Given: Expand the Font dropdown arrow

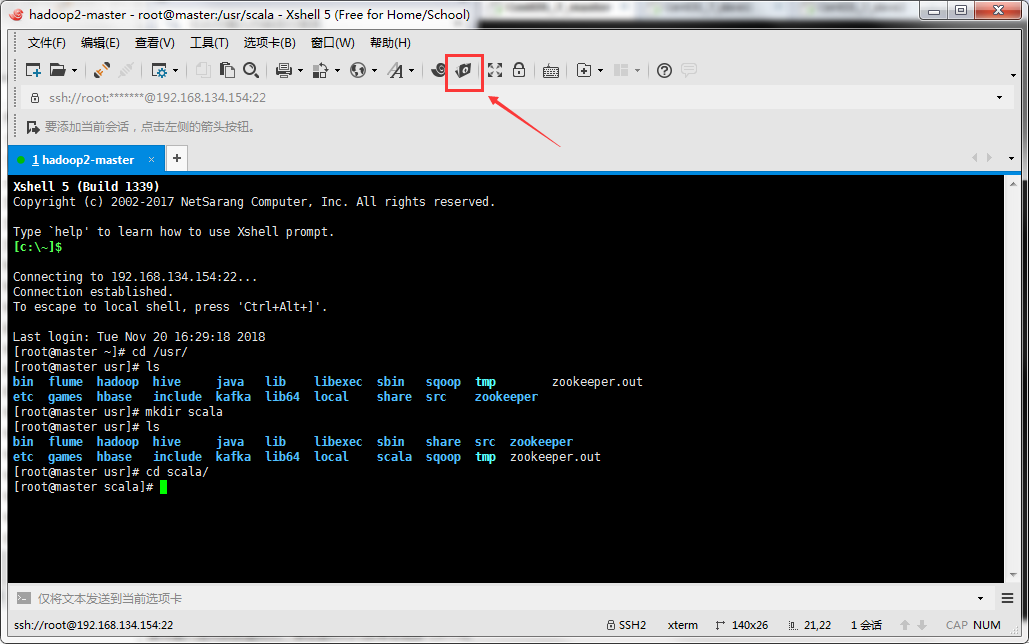Looking at the screenshot, I should coord(412,71).
